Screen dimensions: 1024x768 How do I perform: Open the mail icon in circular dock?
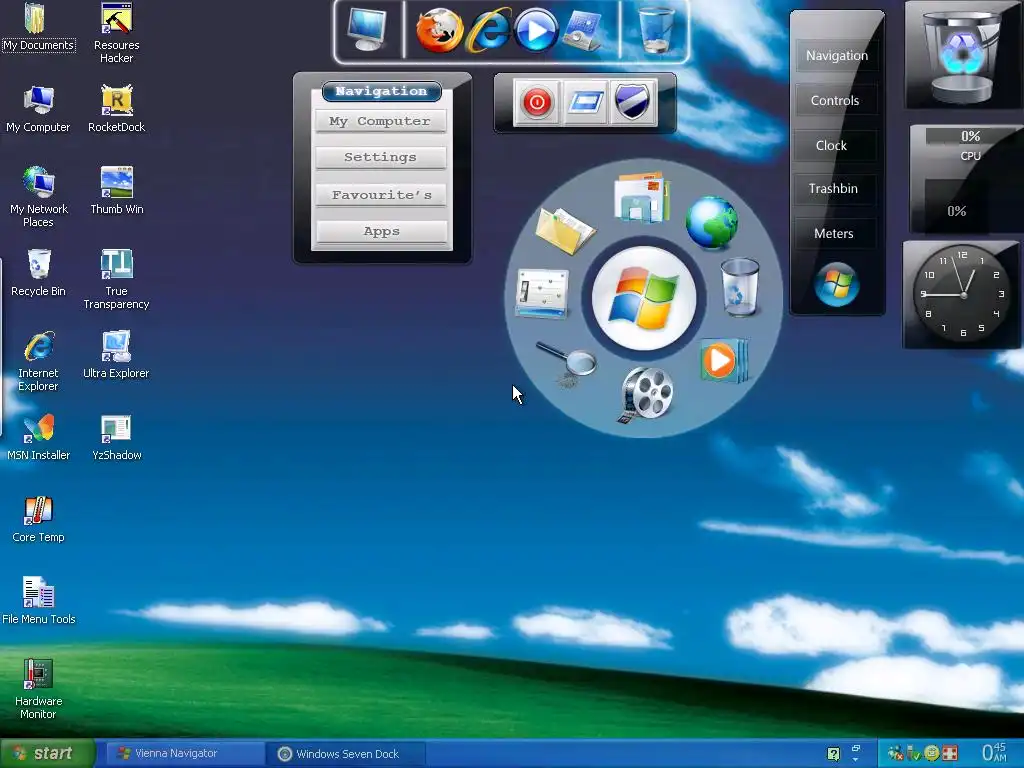click(641, 197)
